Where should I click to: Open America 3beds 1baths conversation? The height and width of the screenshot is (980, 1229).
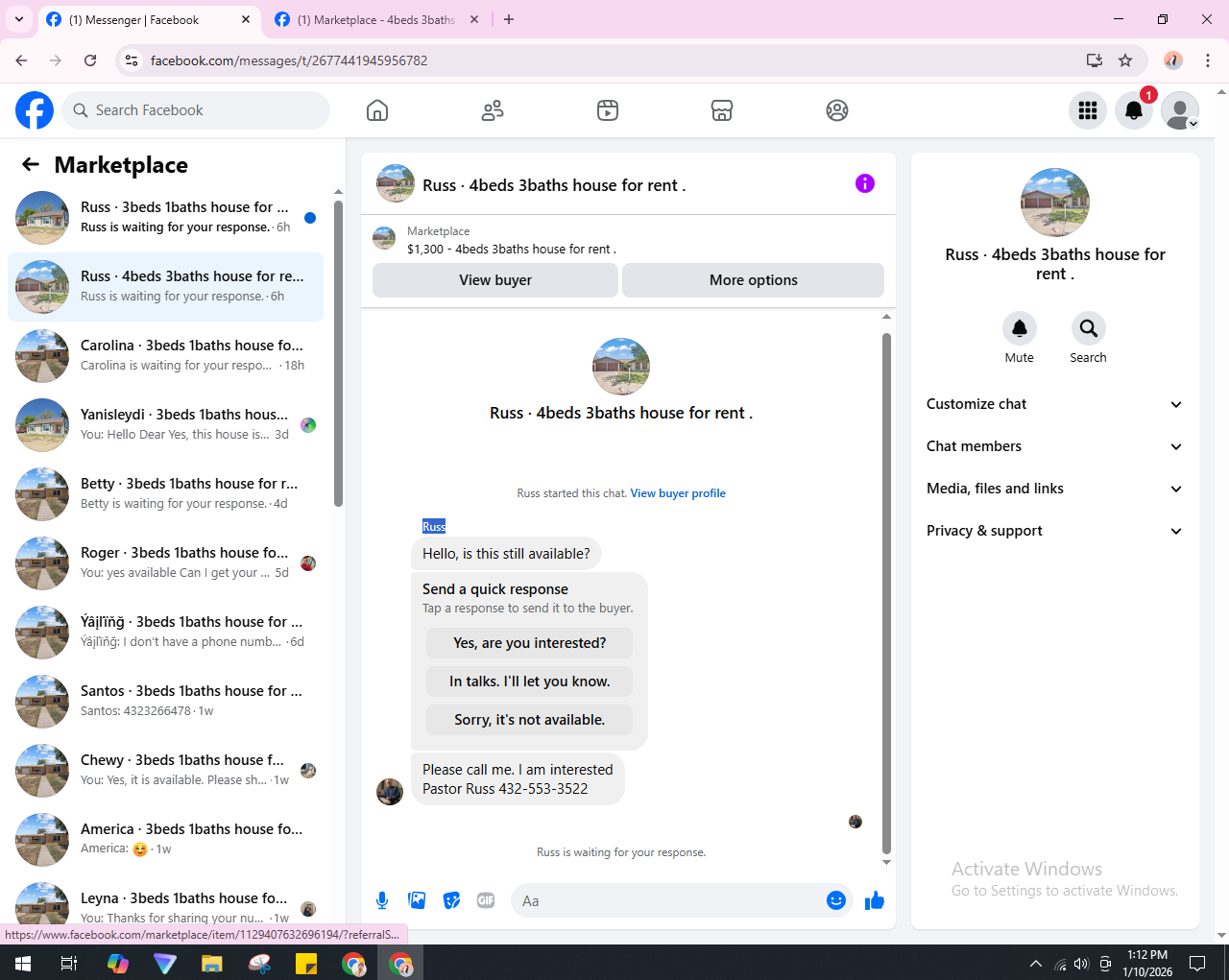pos(165,840)
